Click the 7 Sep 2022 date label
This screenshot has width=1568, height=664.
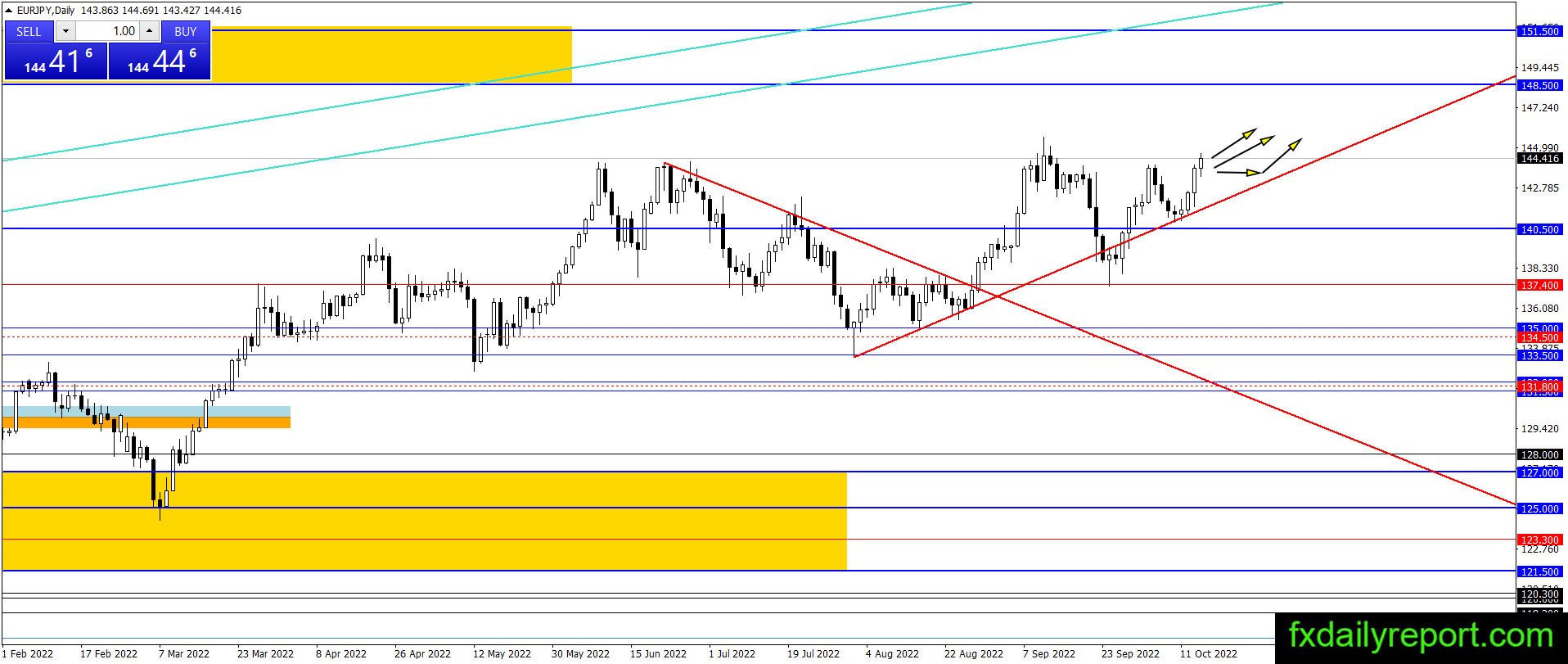1049,653
